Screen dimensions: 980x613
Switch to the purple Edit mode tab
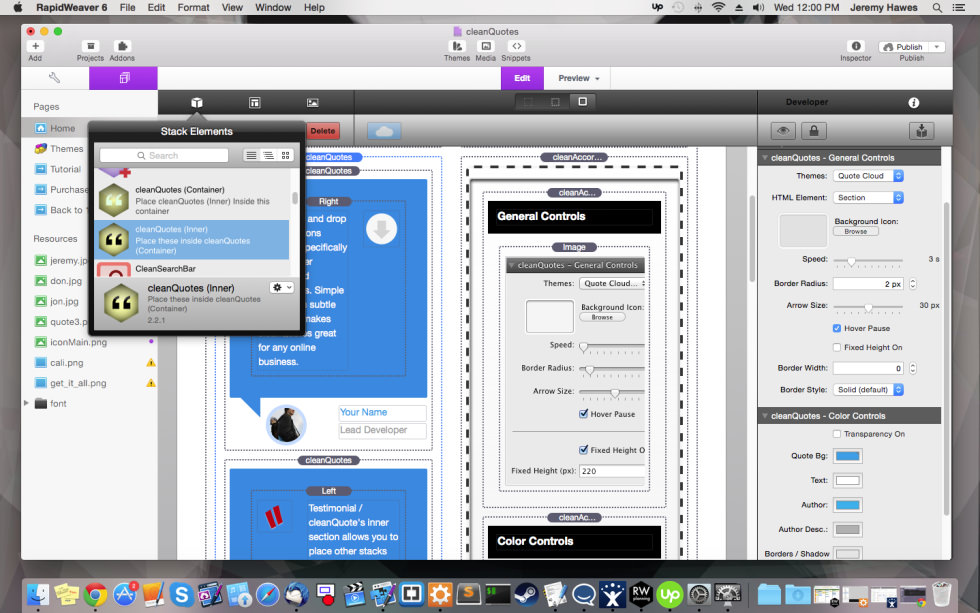[522, 78]
